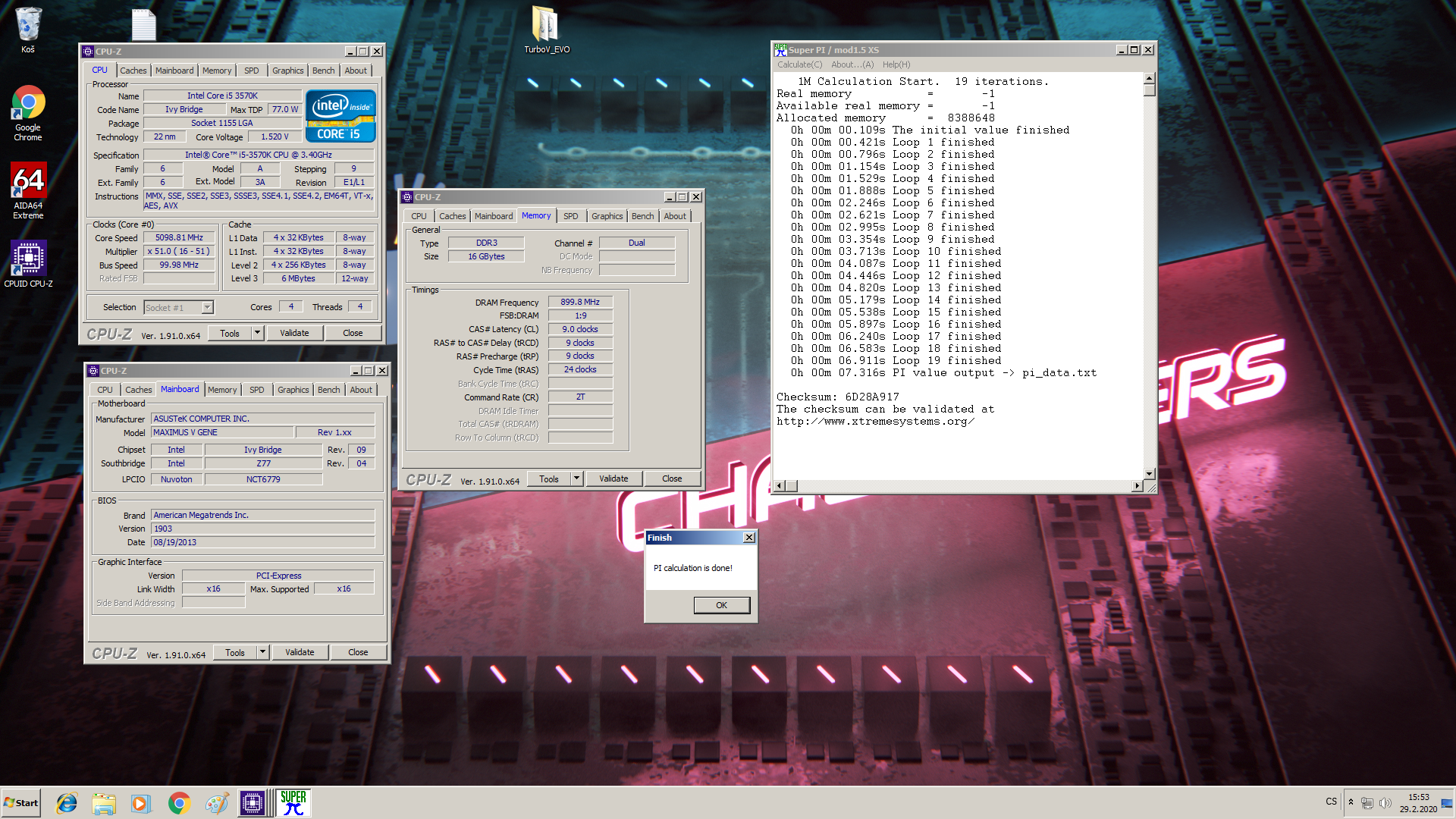The width and height of the screenshot is (1456, 819).
Task: Expand the Tools dropdown arrow in the Memory window
Action: tap(576, 479)
